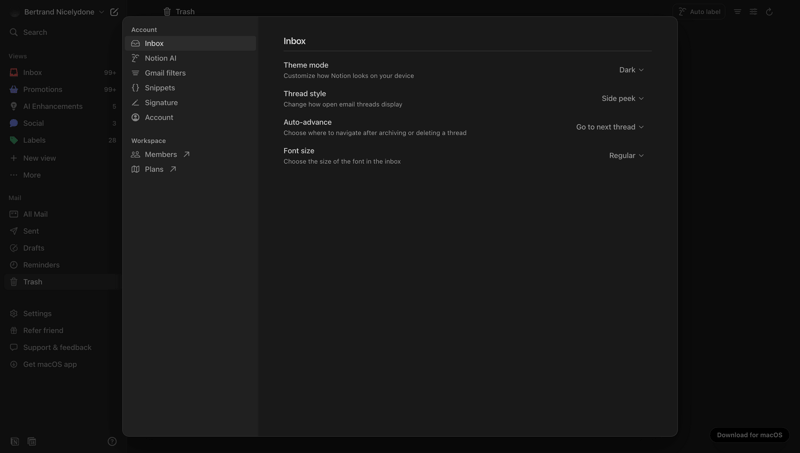800x453 pixels.
Task: Click the Account person icon
Action: point(135,117)
